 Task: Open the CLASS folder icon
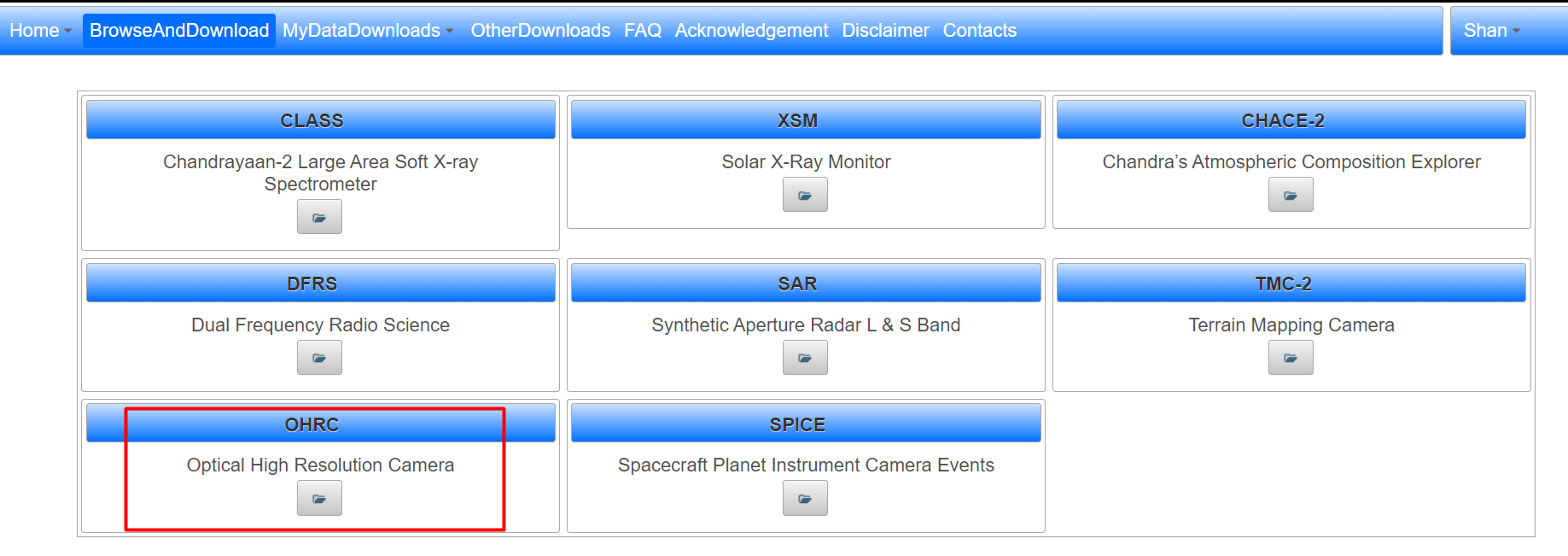[x=319, y=217]
